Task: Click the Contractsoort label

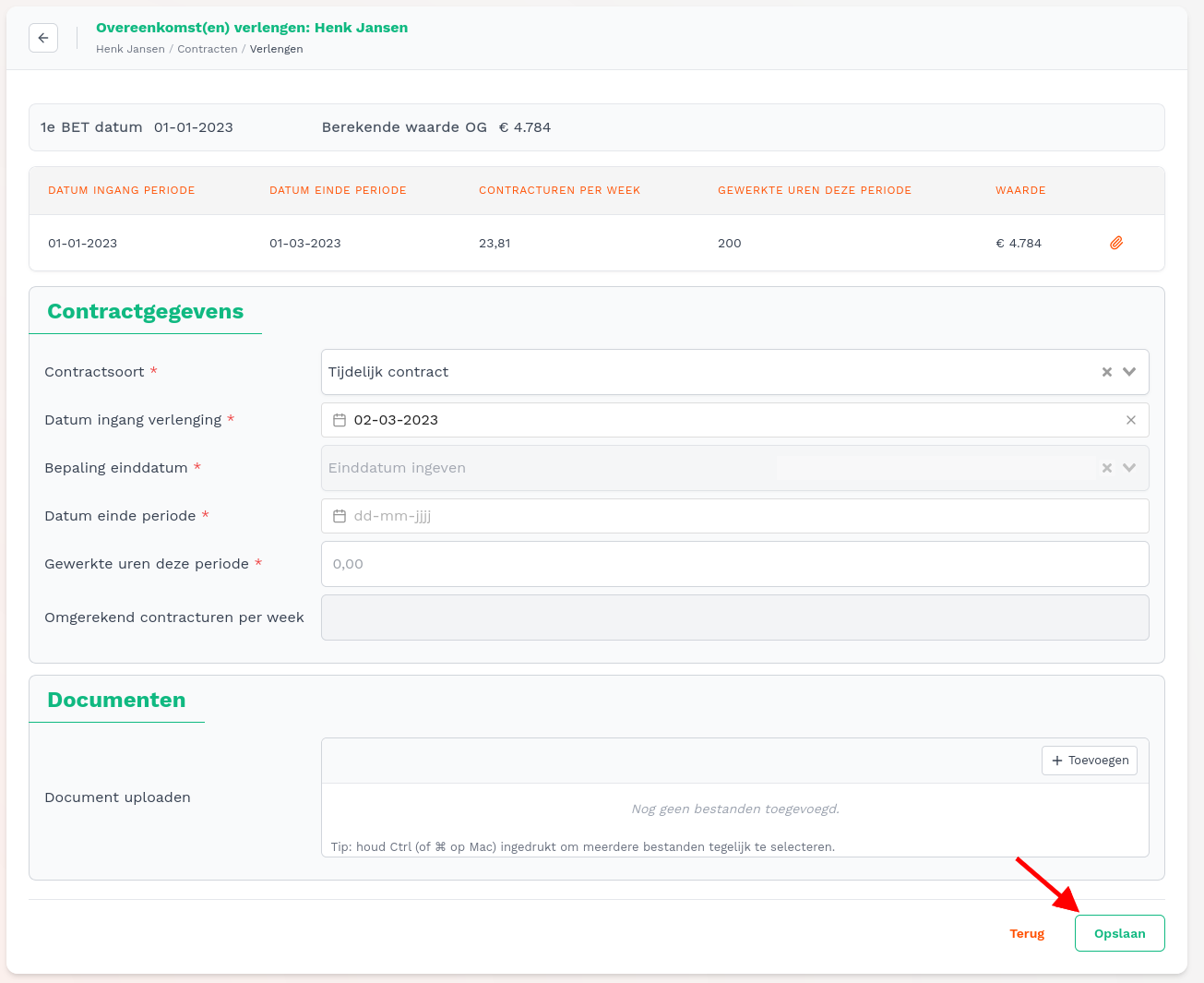Action: 94,372
